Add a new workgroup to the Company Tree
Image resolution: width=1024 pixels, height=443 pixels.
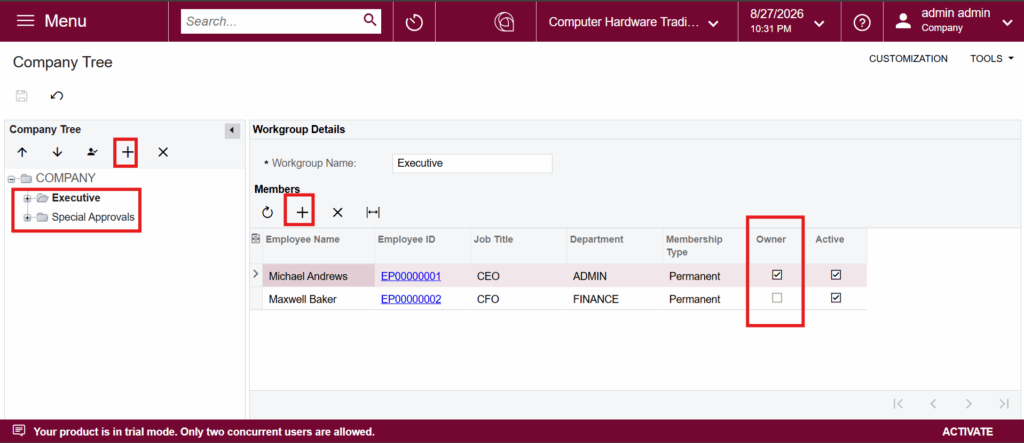(127, 152)
